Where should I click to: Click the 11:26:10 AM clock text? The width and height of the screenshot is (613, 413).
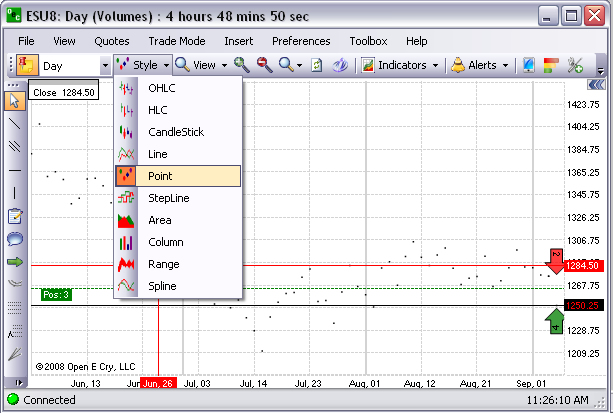point(557,400)
